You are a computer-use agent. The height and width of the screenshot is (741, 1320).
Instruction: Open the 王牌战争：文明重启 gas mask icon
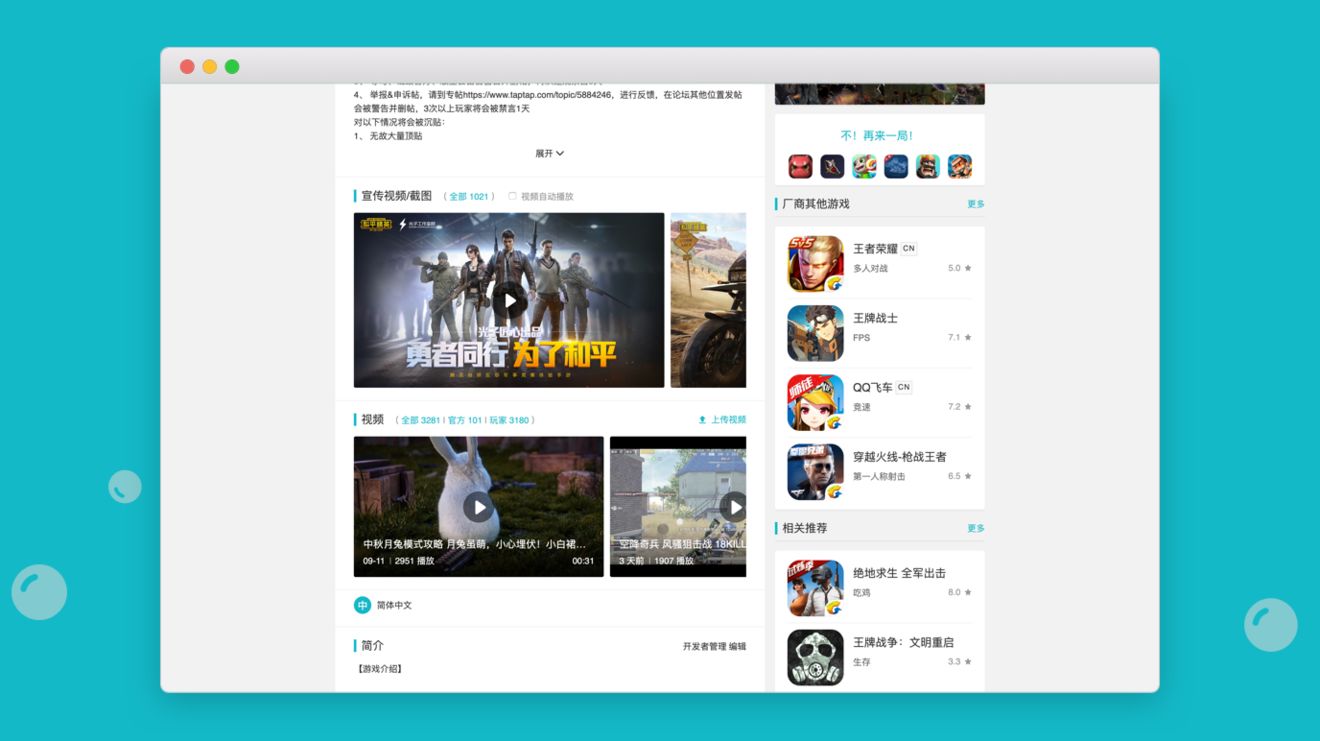point(815,657)
